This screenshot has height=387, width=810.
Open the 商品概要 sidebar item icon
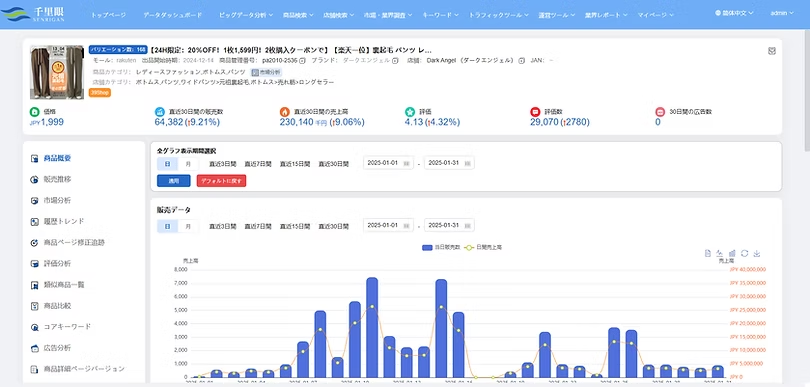tap(35, 159)
